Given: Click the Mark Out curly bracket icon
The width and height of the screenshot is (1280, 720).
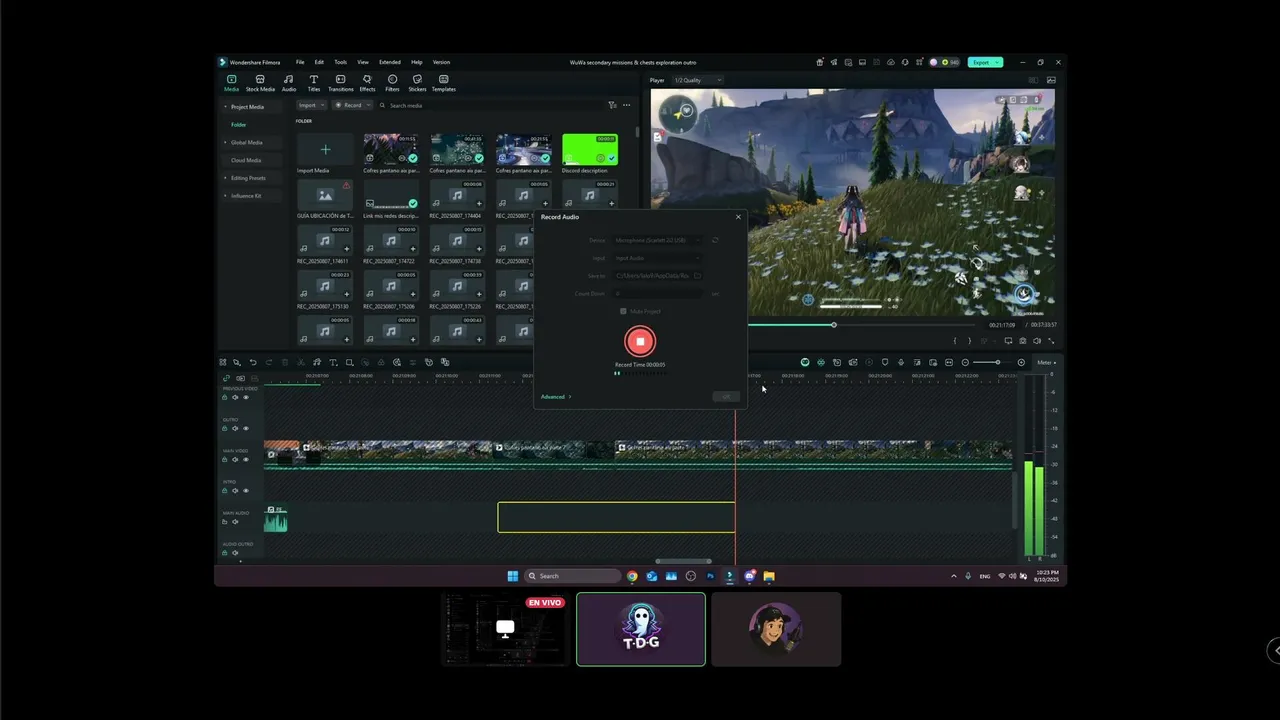Looking at the screenshot, I should (x=969, y=341).
